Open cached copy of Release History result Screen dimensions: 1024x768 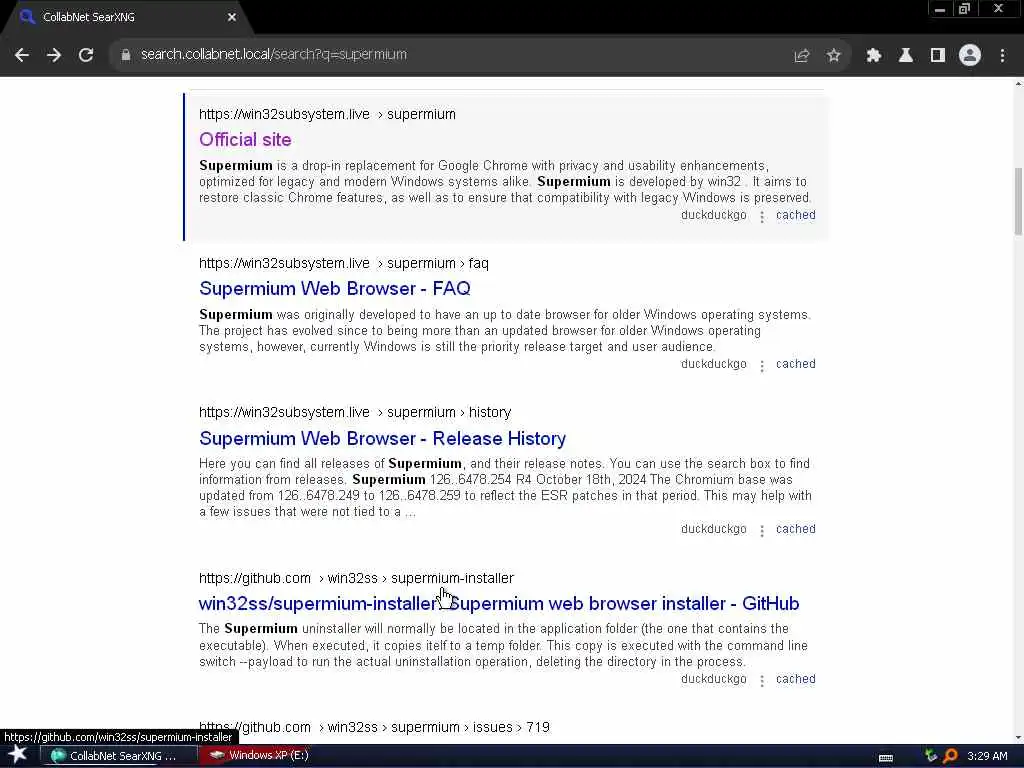click(x=795, y=529)
